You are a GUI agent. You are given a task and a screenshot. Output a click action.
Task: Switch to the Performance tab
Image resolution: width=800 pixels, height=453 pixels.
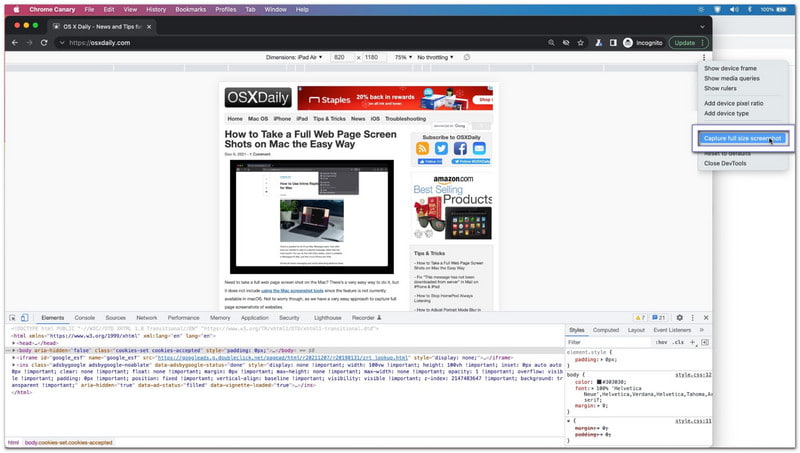(x=184, y=318)
